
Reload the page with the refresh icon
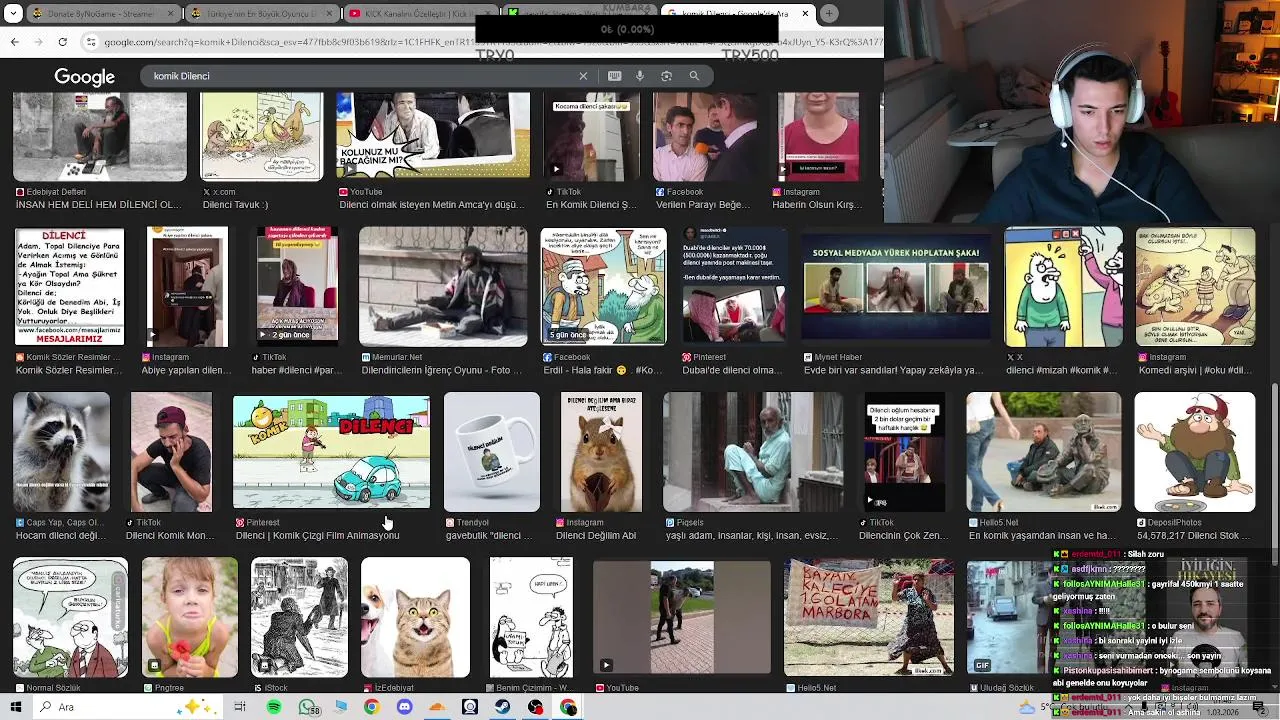(x=62, y=42)
